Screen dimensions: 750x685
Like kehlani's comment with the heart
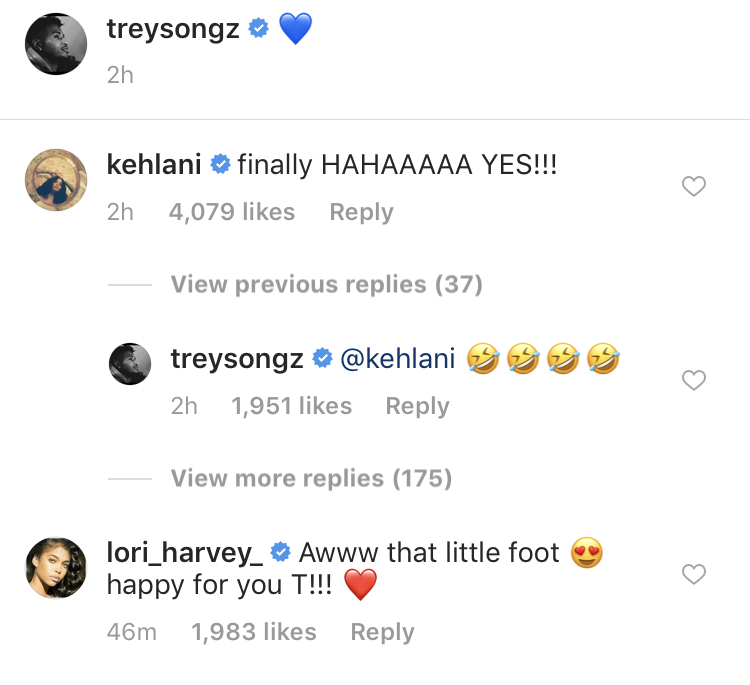tap(693, 186)
